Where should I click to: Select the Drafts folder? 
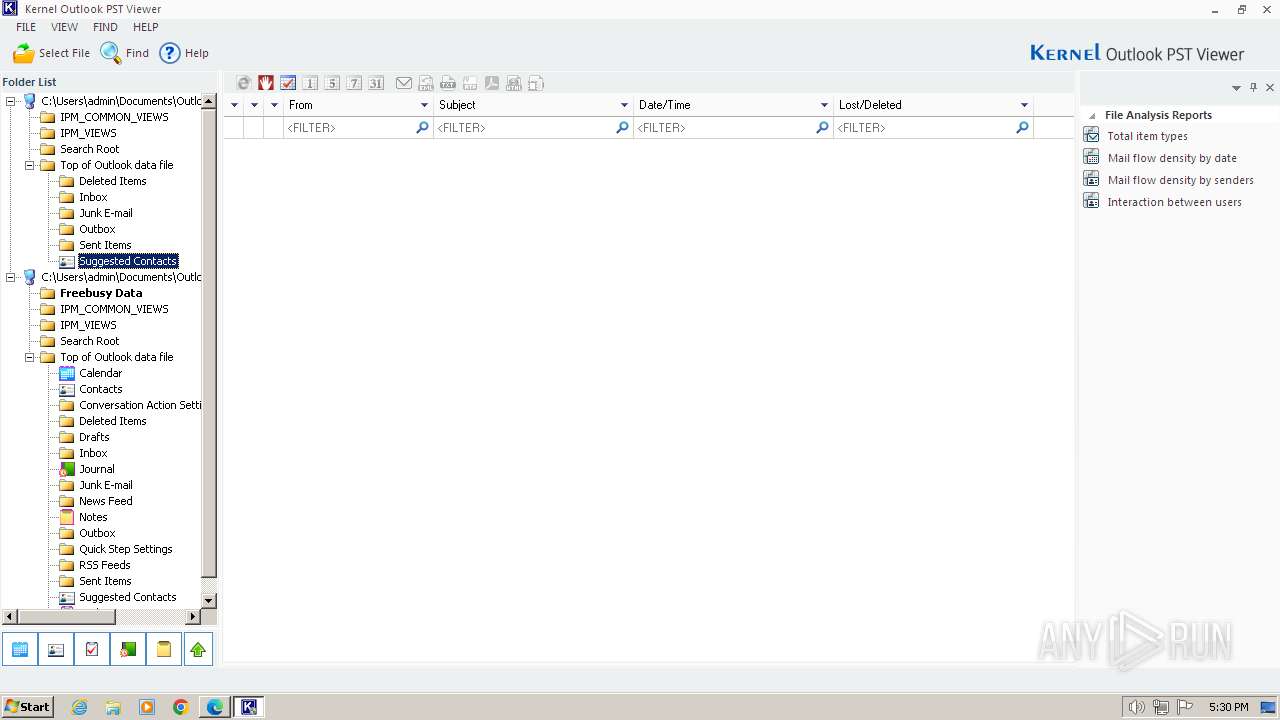coord(94,437)
